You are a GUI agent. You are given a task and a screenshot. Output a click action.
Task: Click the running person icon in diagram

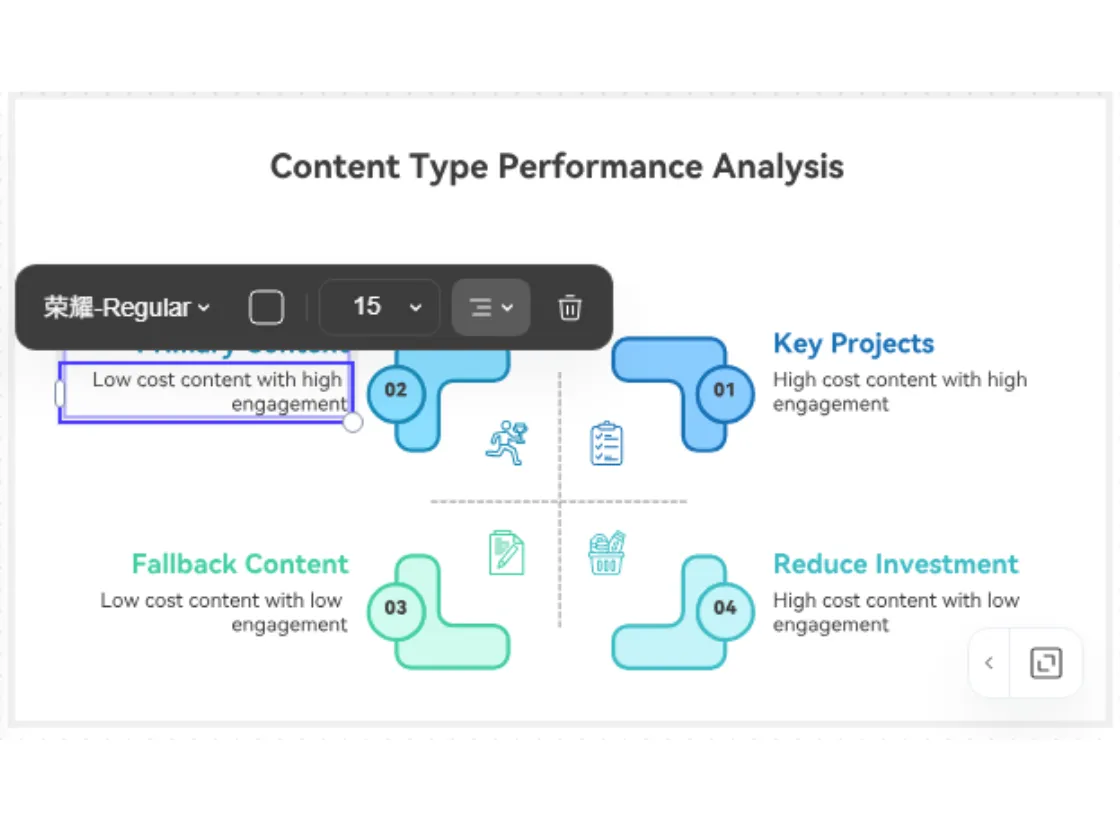pyautogui.click(x=506, y=443)
